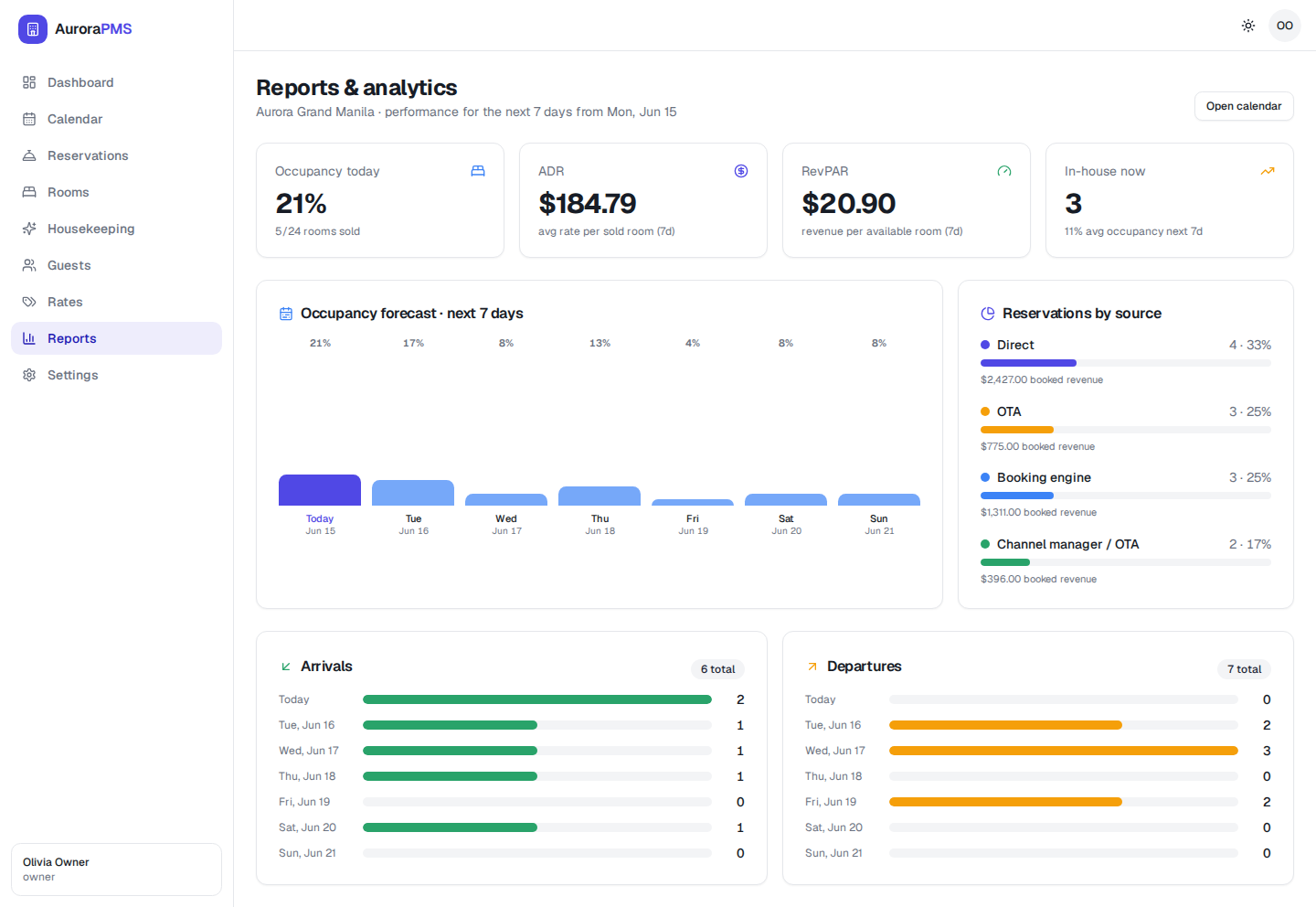Screen dimensions: 1316x907
Task: Click the Arrivals Sat, Jun 20 bar
Action: (537, 827)
